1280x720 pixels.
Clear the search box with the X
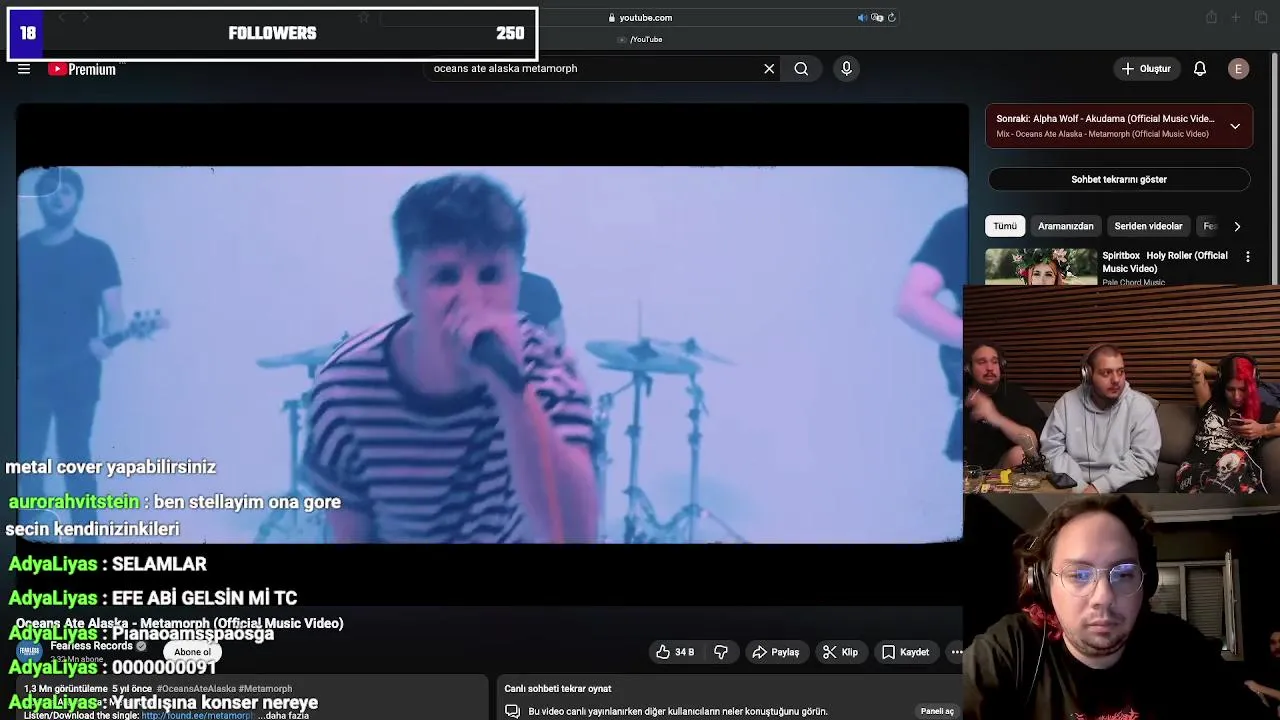[769, 69]
